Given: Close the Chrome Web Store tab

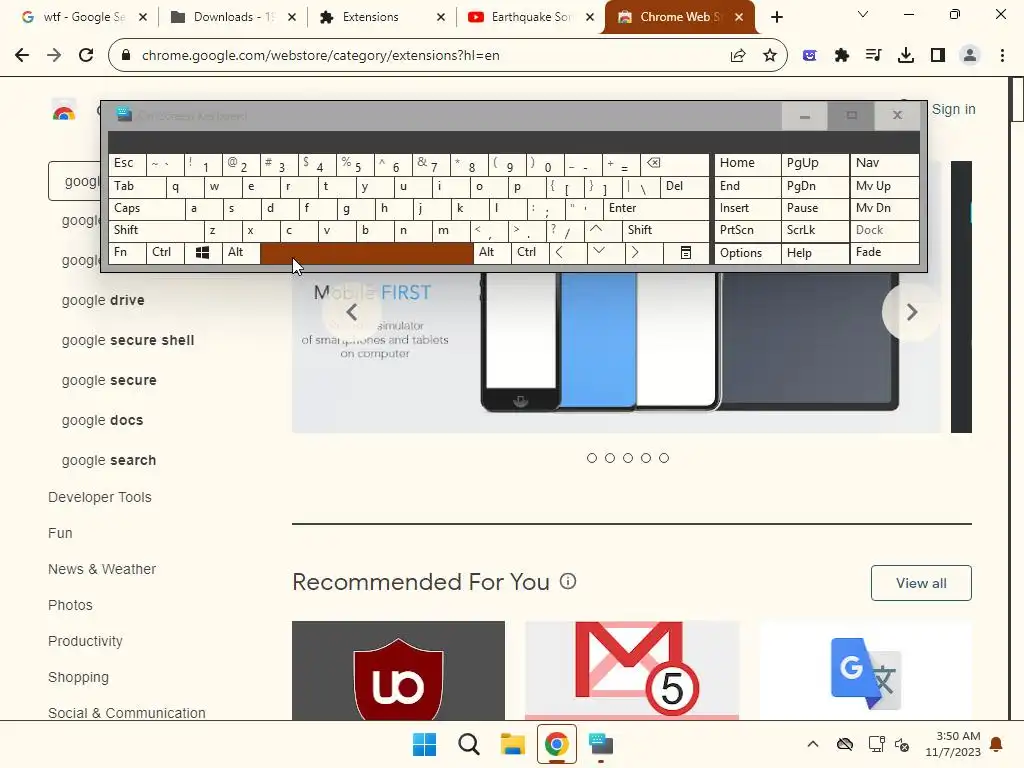Looking at the screenshot, I should tap(739, 17).
